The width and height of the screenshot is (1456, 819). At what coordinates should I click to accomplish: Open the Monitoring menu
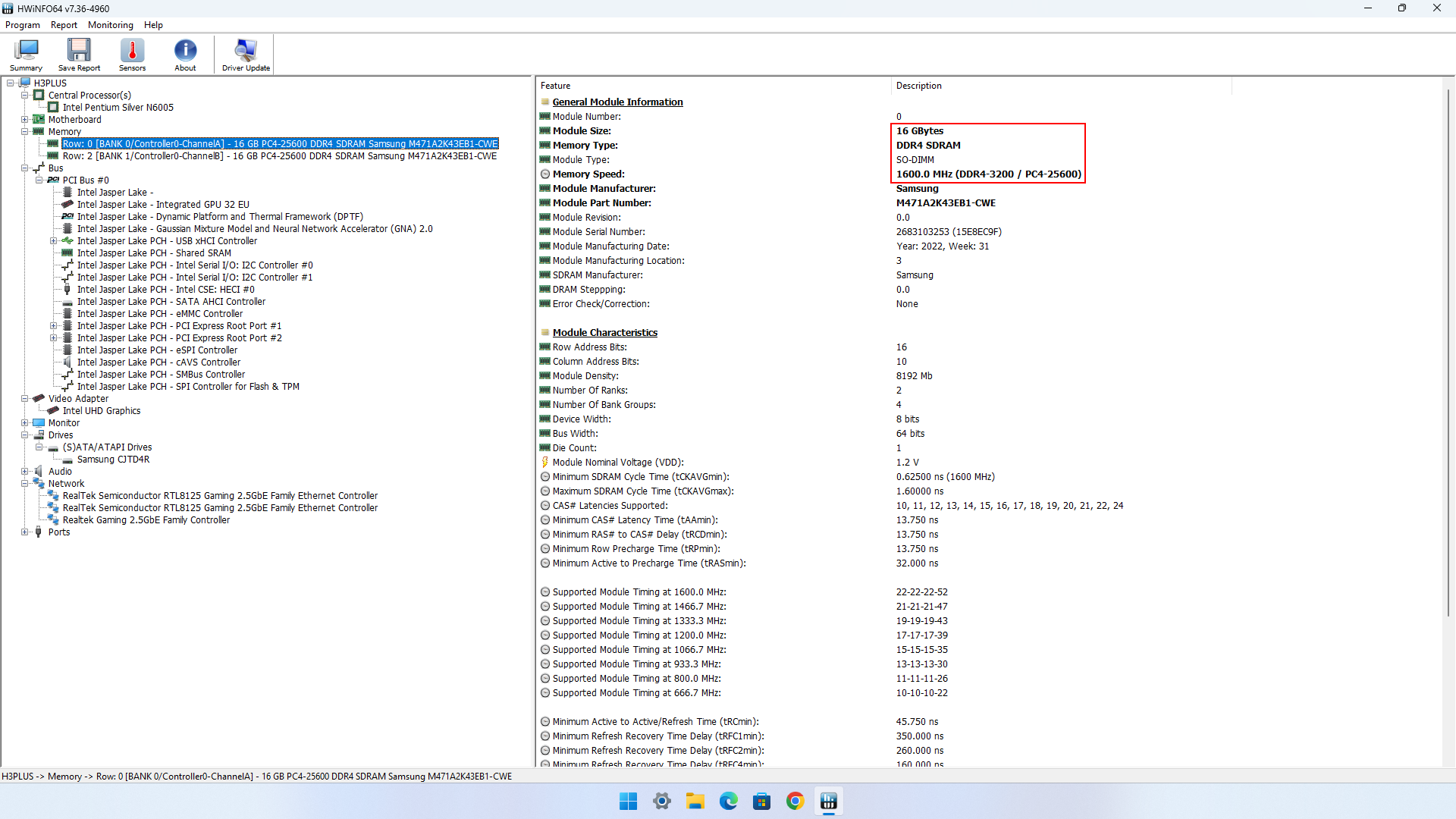[111, 25]
